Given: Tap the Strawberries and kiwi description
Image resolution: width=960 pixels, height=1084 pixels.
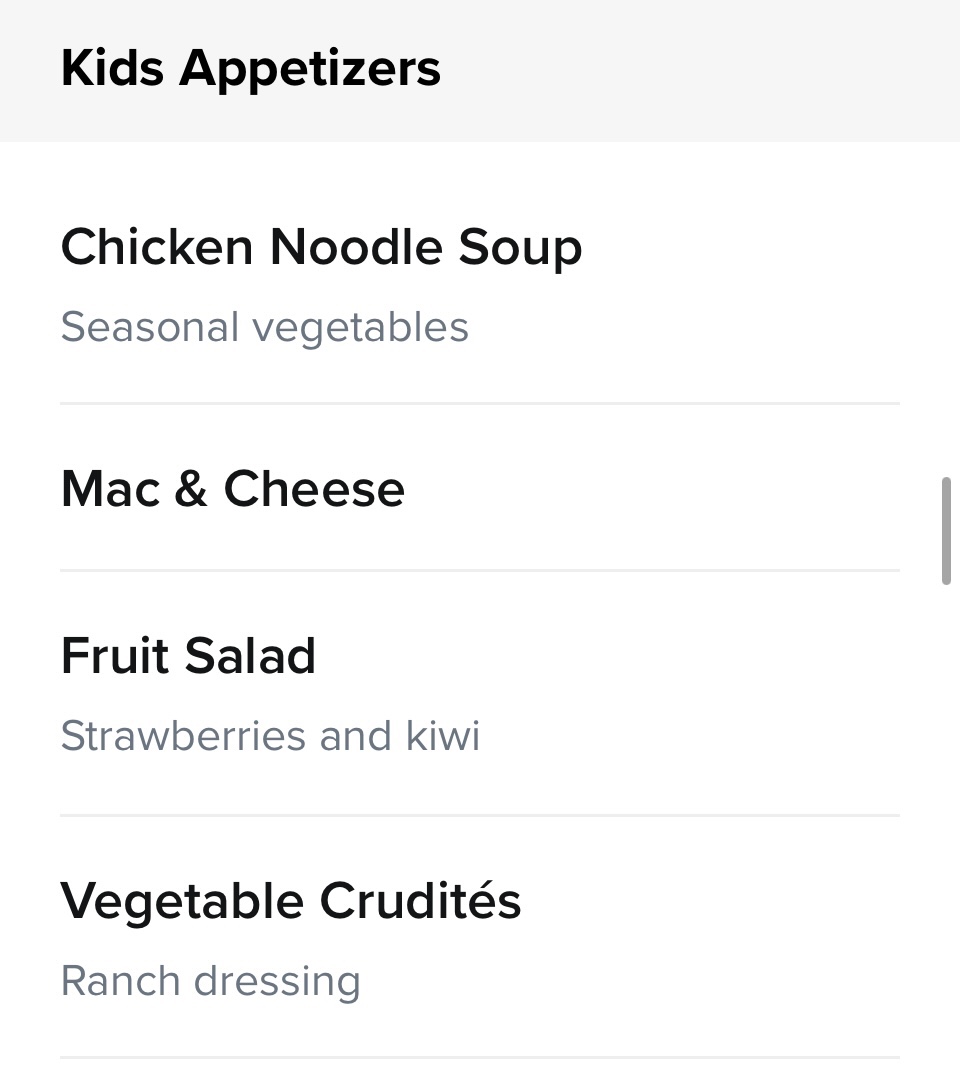Looking at the screenshot, I should (270, 736).
